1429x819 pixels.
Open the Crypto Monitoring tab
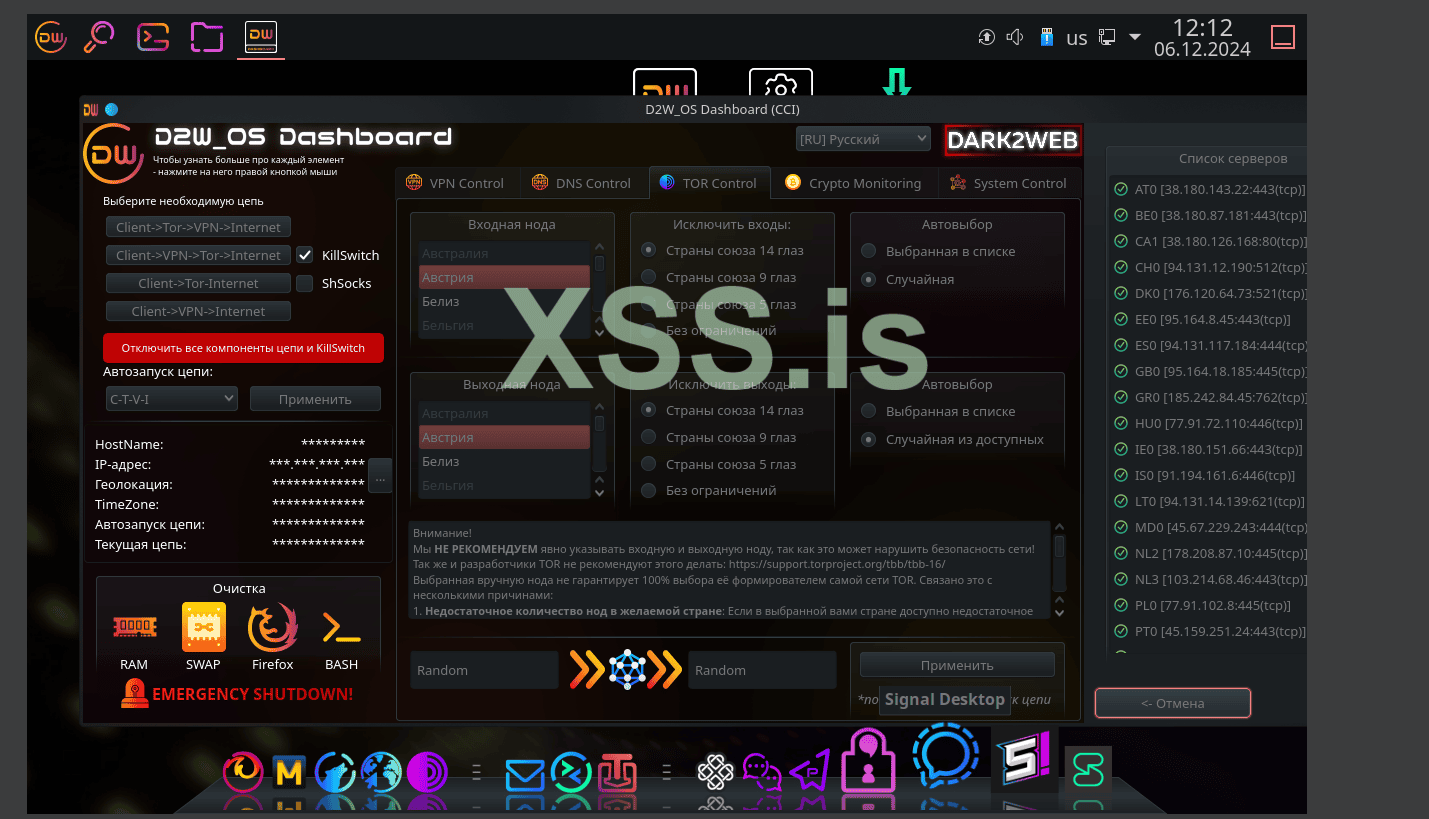click(853, 183)
